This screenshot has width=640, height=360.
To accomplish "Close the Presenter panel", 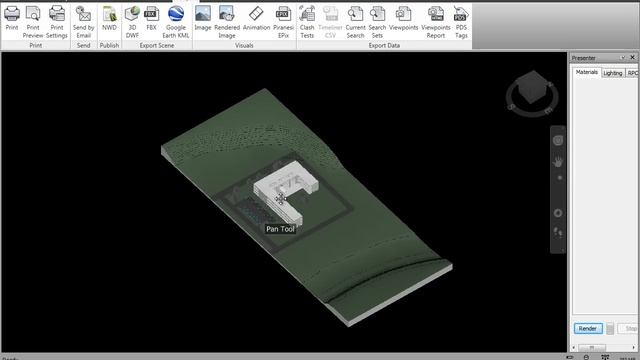I will 633,58.
